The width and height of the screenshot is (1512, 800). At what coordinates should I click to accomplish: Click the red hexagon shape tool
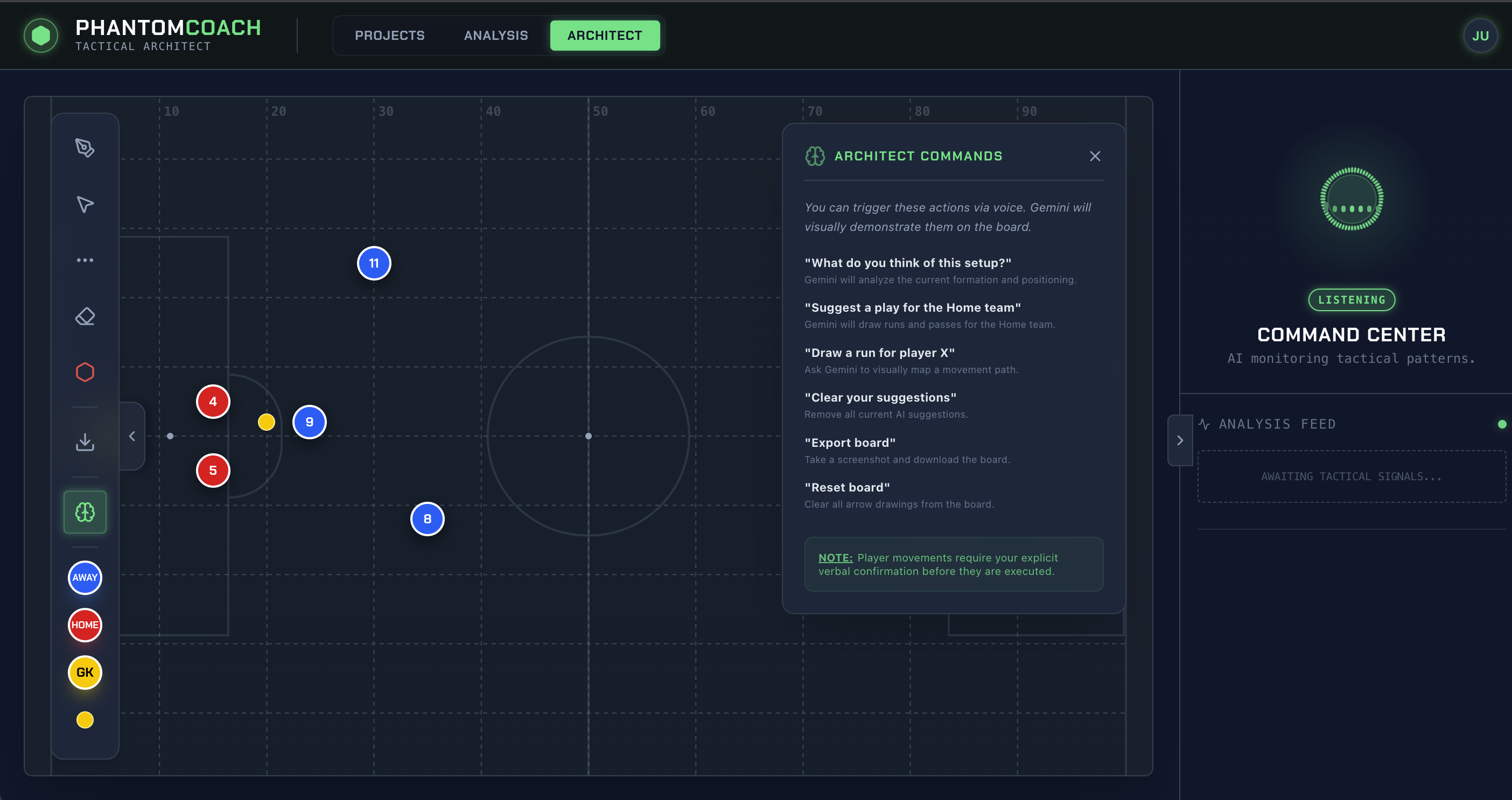click(x=85, y=372)
